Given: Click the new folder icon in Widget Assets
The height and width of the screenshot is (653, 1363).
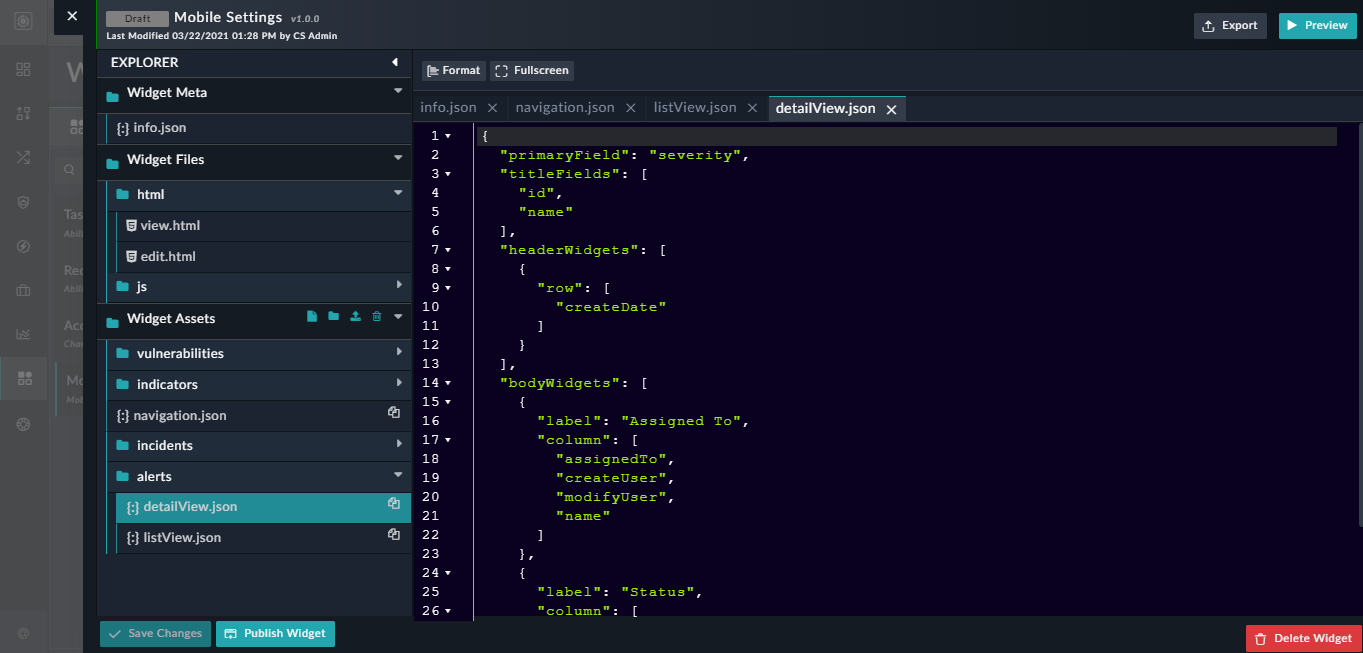Looking at the screenshot, I should pyautogui.click(x=333, y=317).
